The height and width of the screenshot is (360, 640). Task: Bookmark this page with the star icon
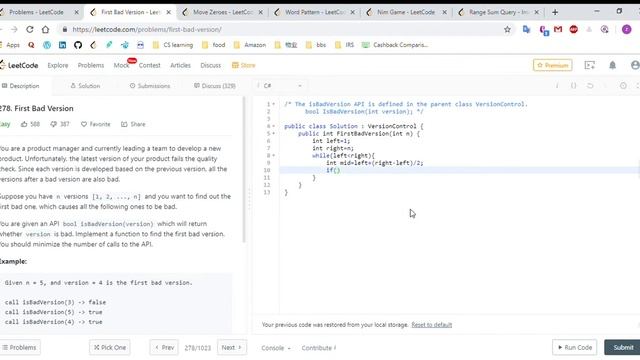[x=507, y=29]
